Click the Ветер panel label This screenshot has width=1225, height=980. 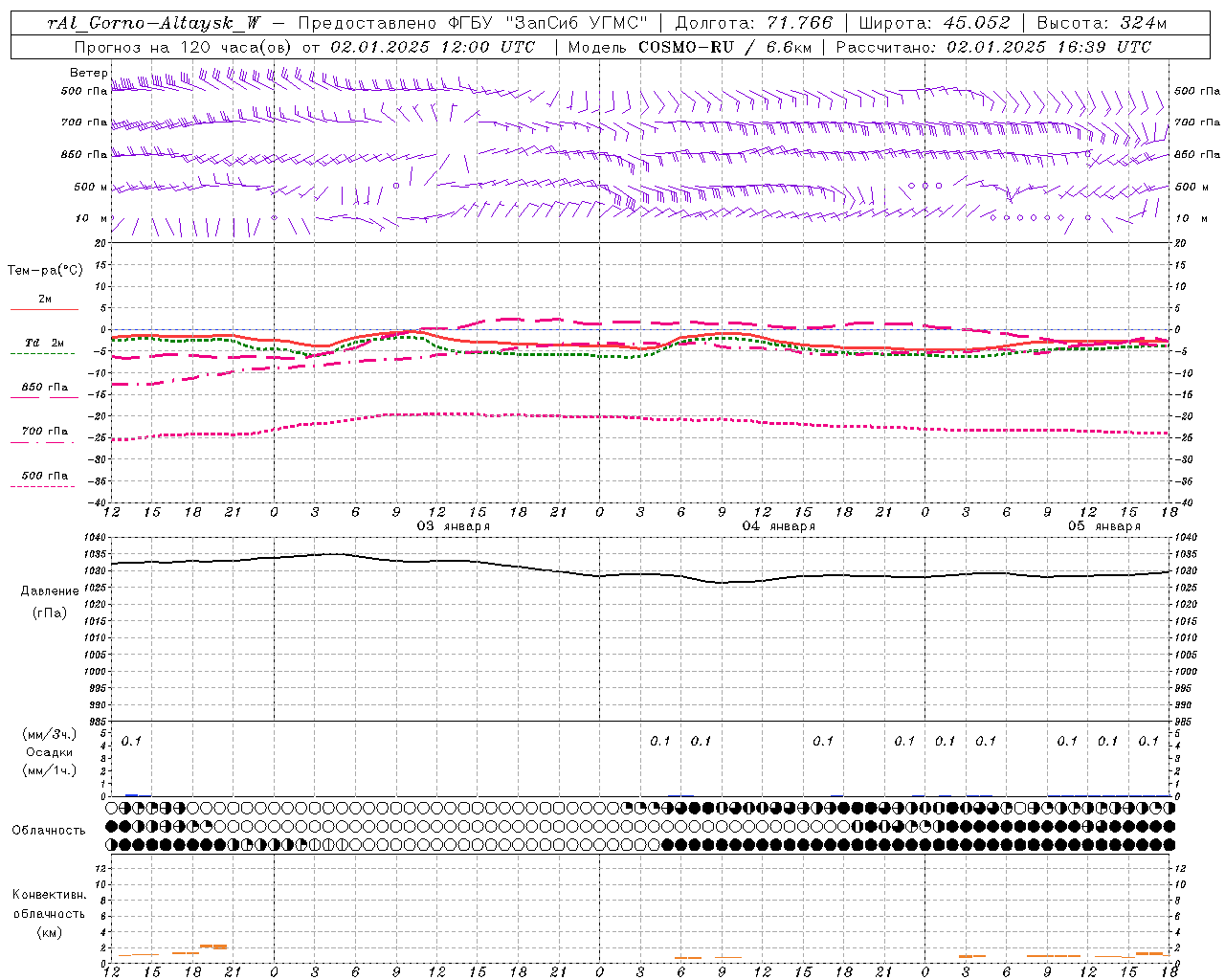click(88, 73)
